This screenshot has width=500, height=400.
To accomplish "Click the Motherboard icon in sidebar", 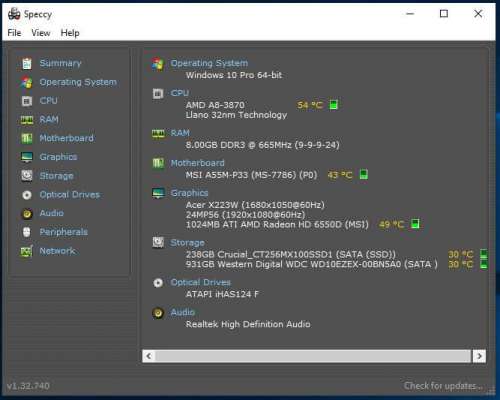I will coord(27,138).
